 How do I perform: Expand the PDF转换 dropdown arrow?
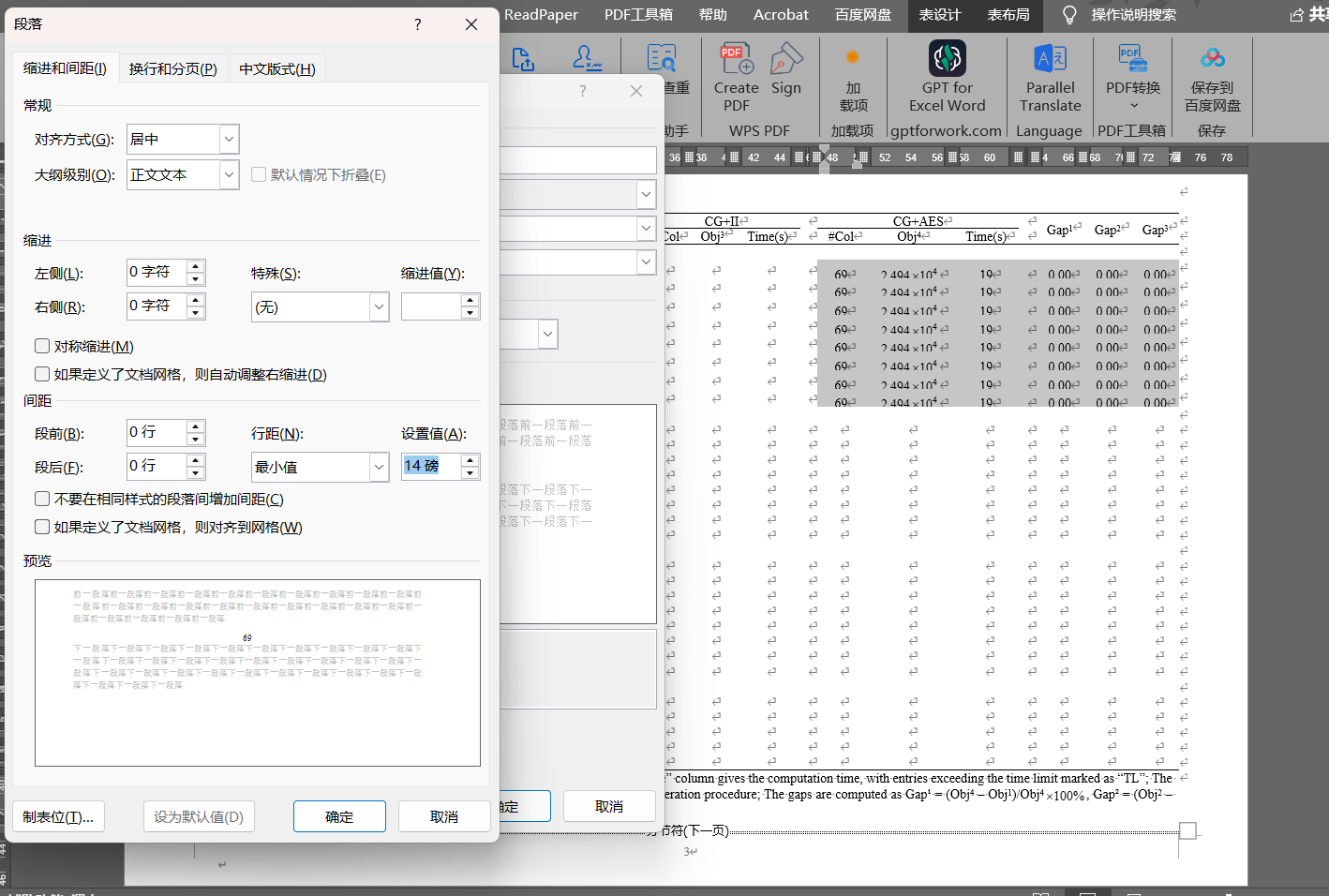click(x=1133, y=106)
